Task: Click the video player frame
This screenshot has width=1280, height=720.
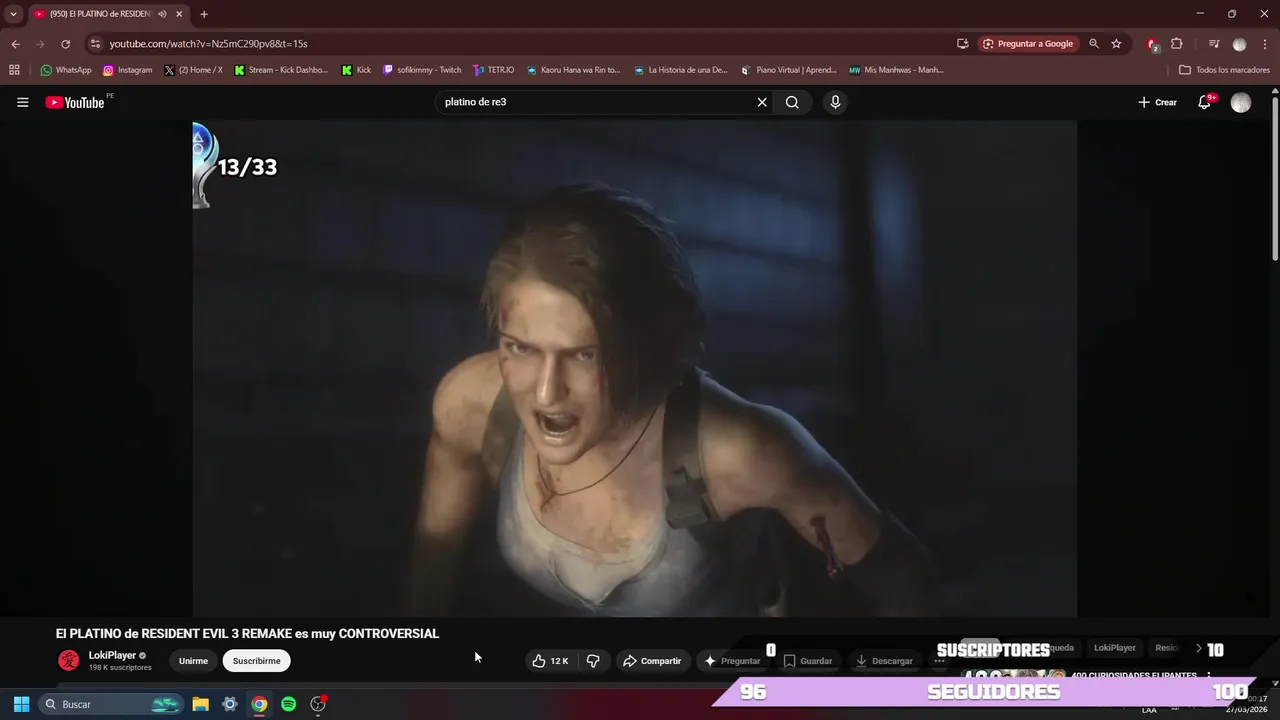Action: click(634, 369)
